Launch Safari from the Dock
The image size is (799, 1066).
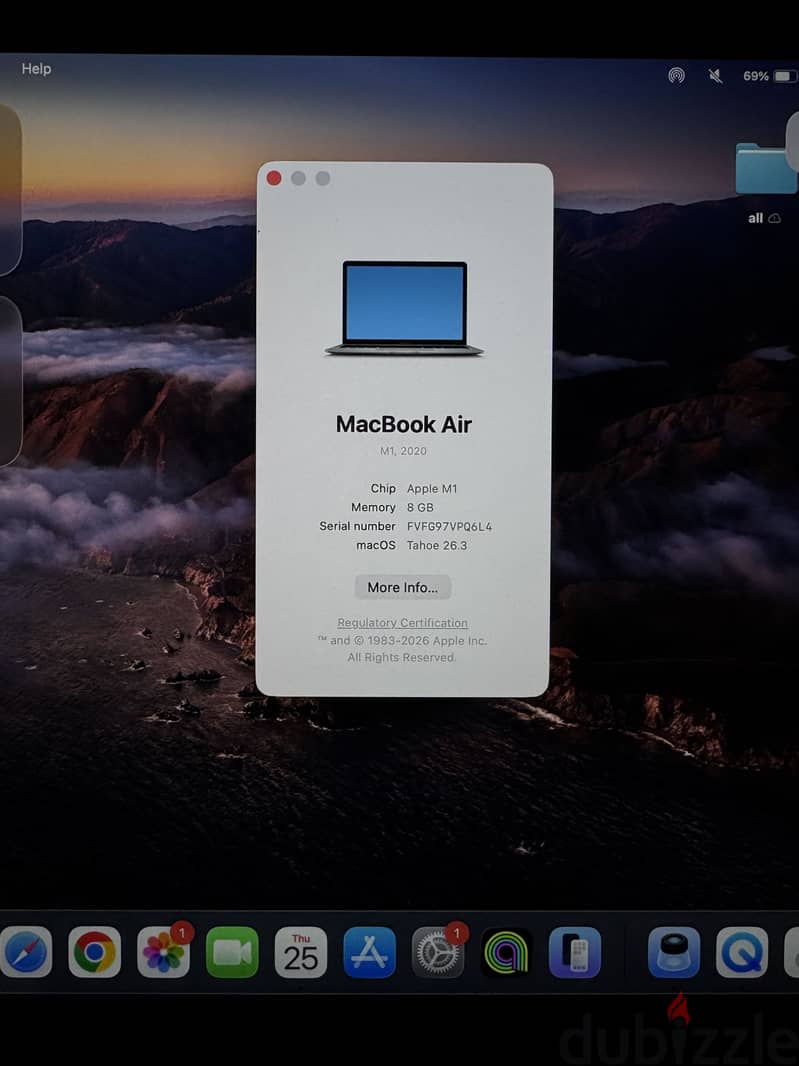(26, 952)
